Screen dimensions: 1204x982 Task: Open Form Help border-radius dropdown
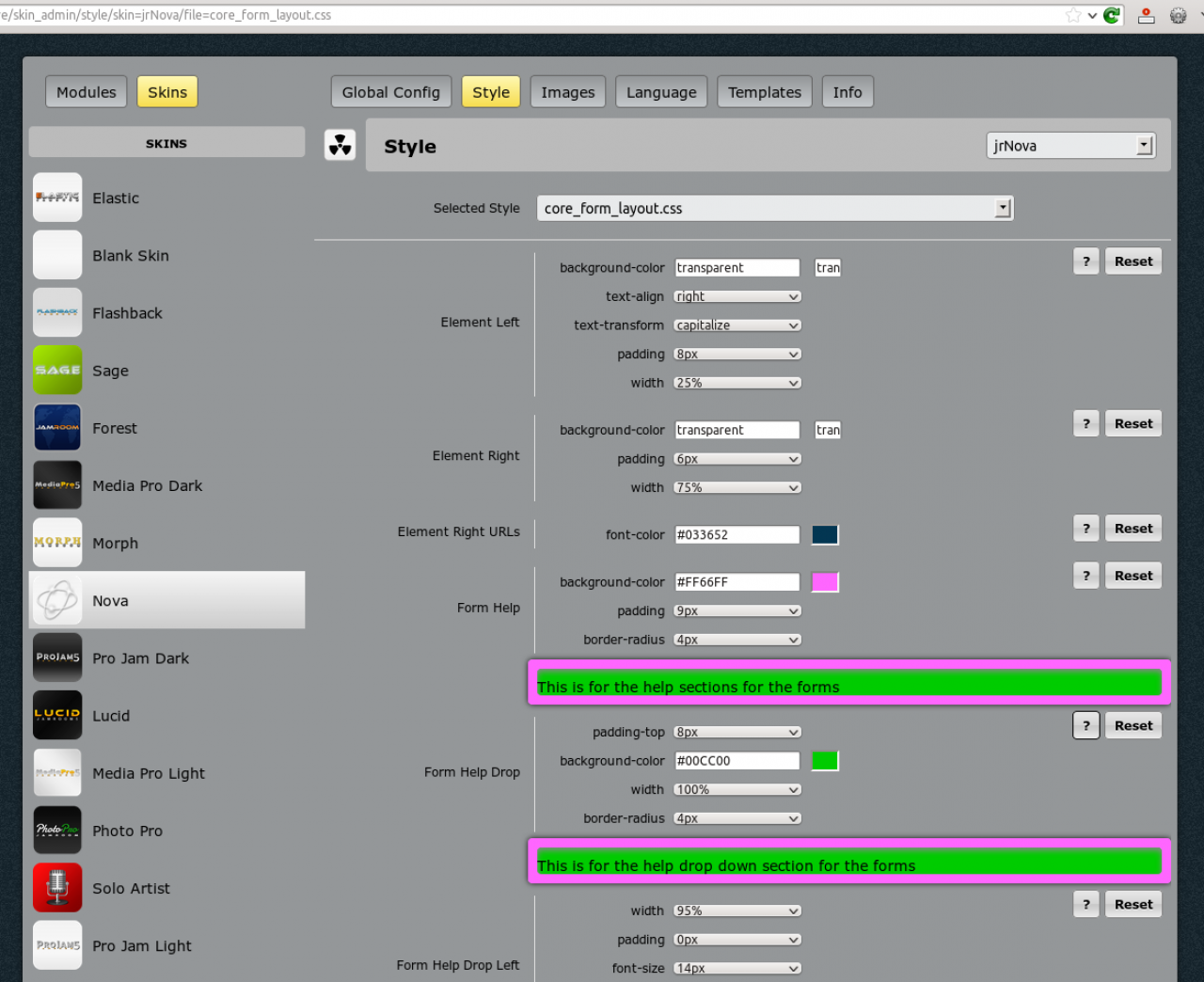pyautogui.click(x=737, y=640)
